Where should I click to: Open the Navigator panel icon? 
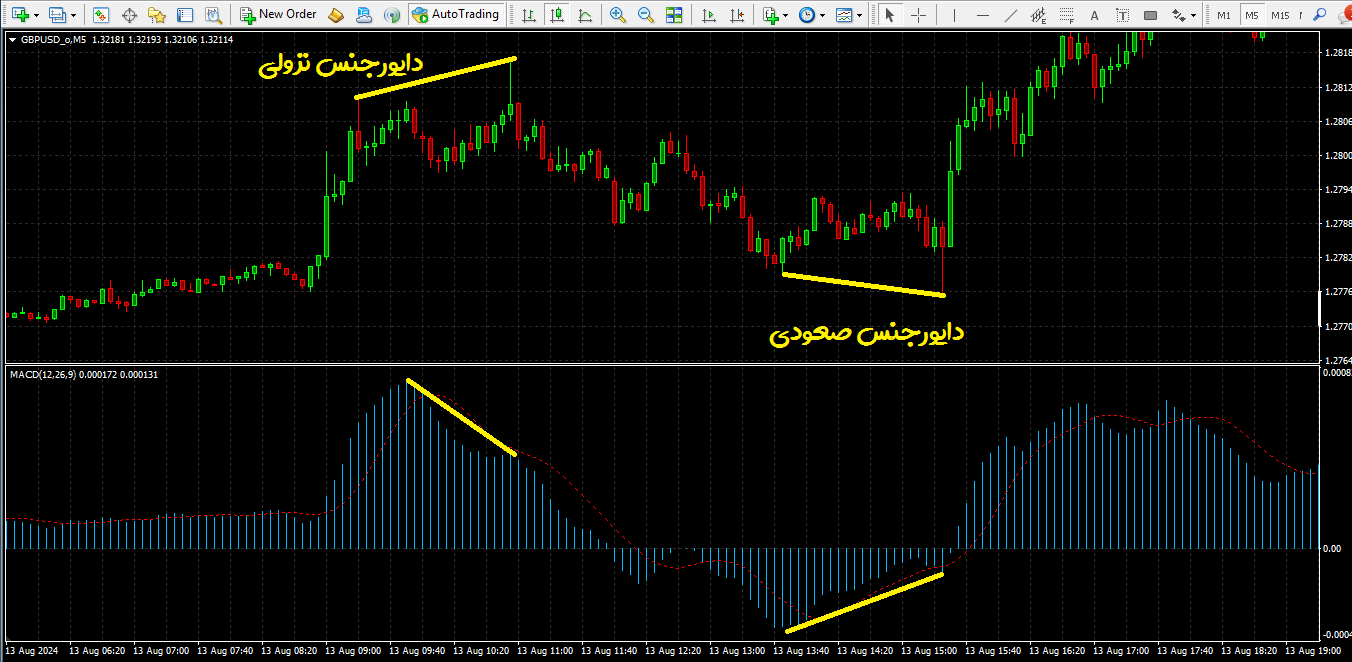coord(157,15)
